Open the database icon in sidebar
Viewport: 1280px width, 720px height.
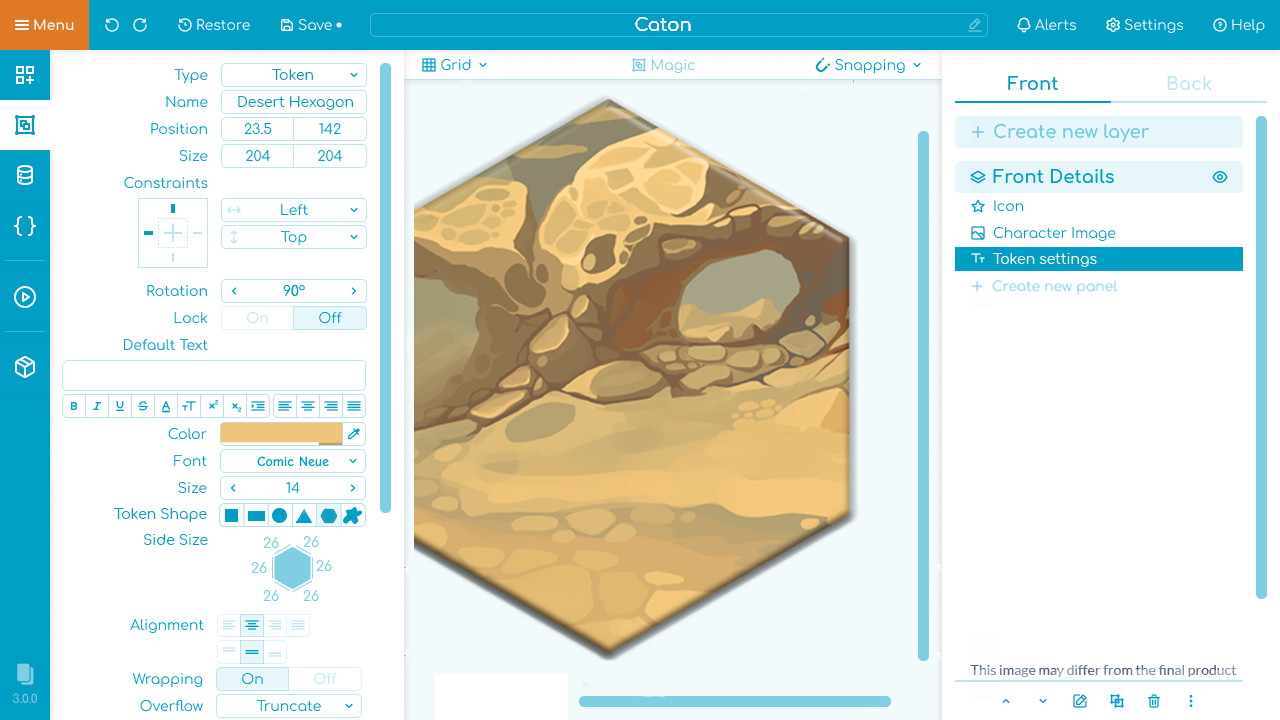[25, 176]
